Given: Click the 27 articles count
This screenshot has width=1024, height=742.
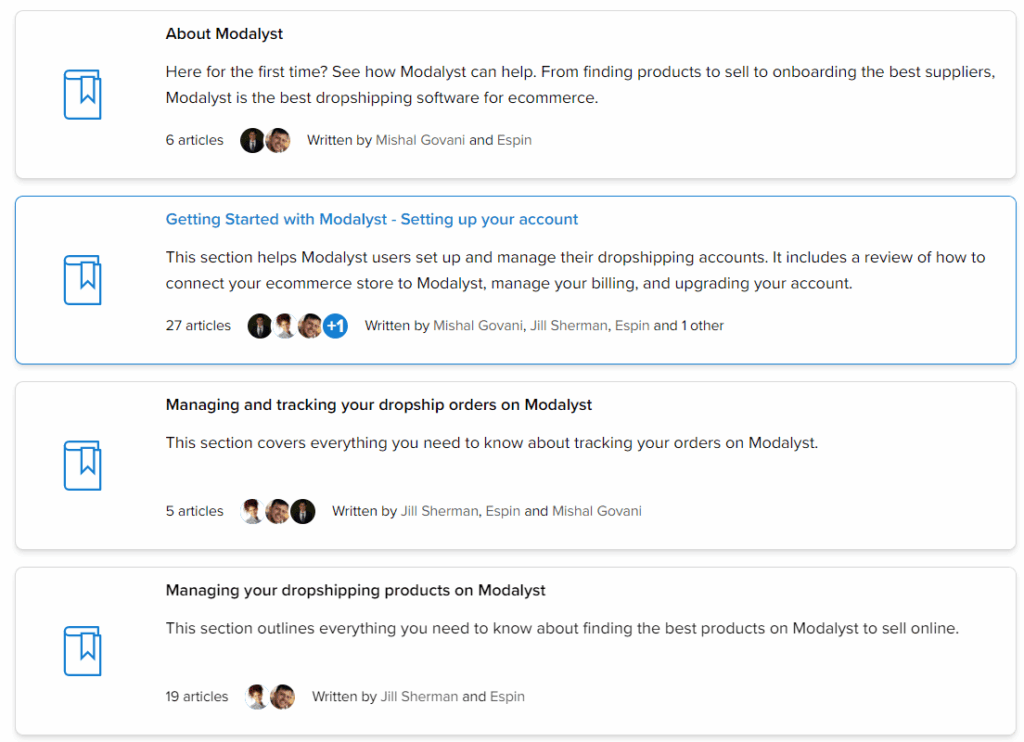Looking at the screenshot, I should click(x=198, y=325).
